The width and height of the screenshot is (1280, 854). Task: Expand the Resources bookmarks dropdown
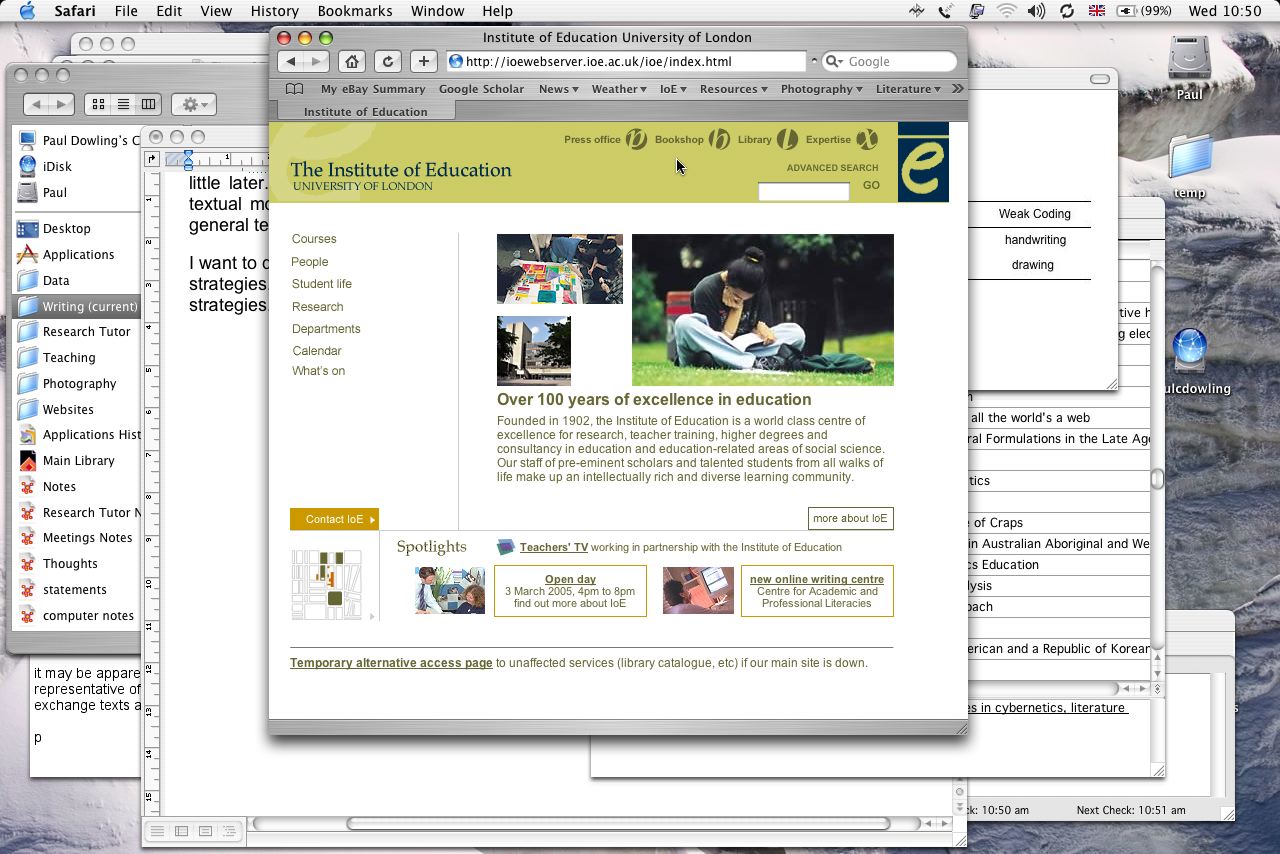click(x=733, y=89)
